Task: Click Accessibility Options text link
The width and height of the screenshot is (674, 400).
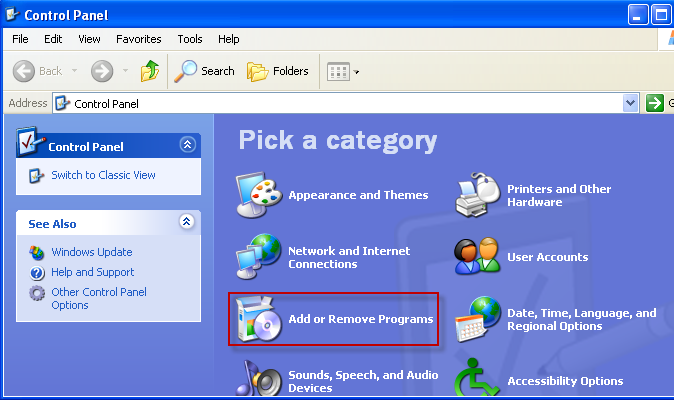Action: (x=565, y=381)
